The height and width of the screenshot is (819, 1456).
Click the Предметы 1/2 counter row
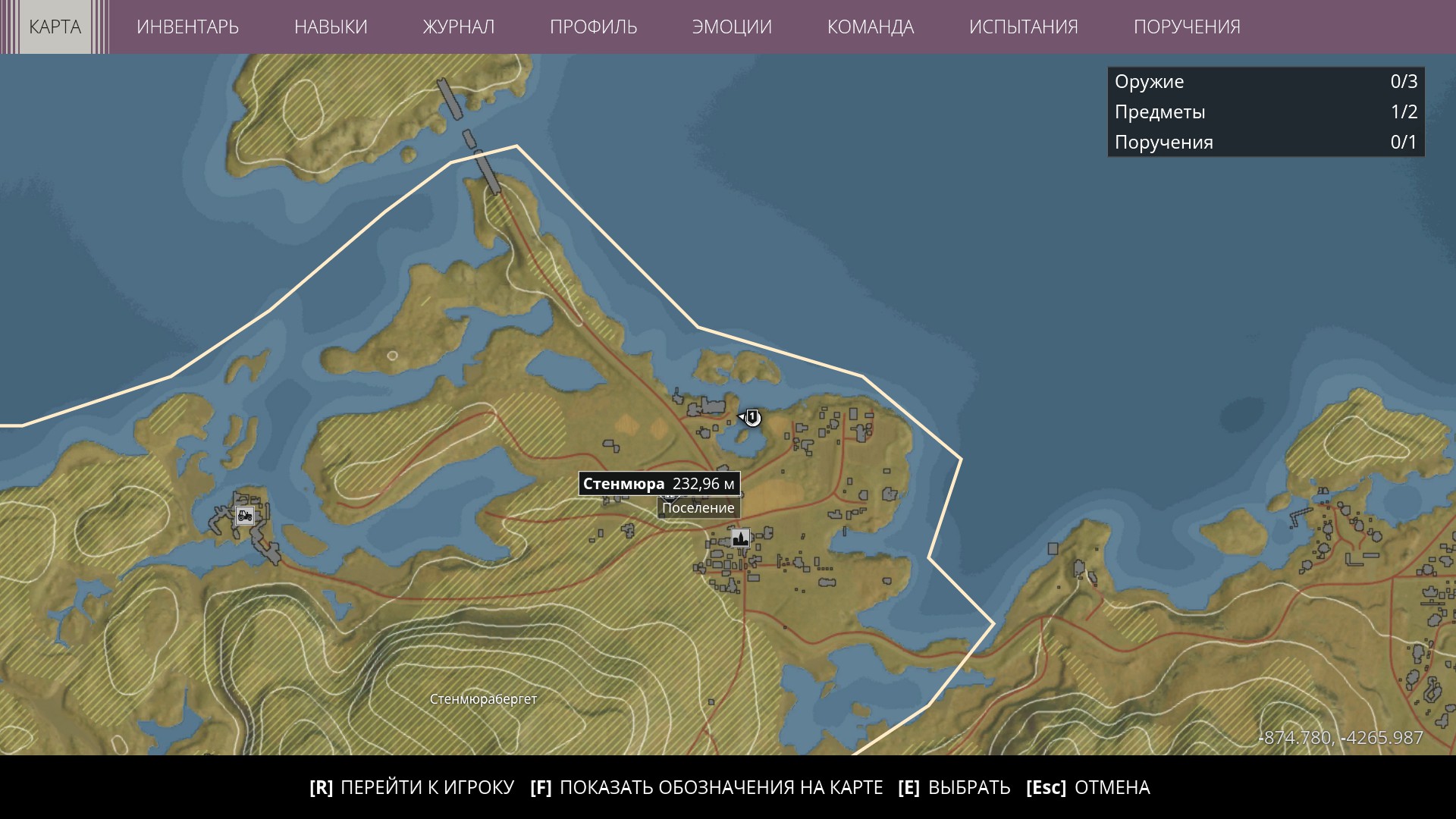(1266, 111)
